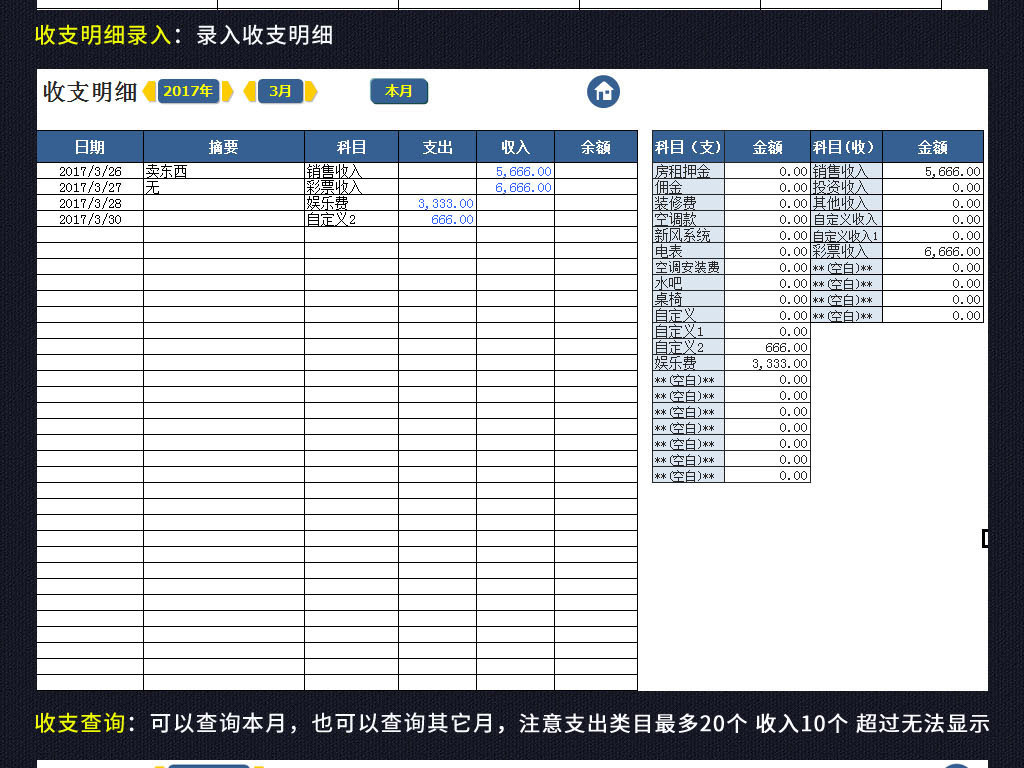
Task: Click the home icon button
Action: (x=603, y=91)
